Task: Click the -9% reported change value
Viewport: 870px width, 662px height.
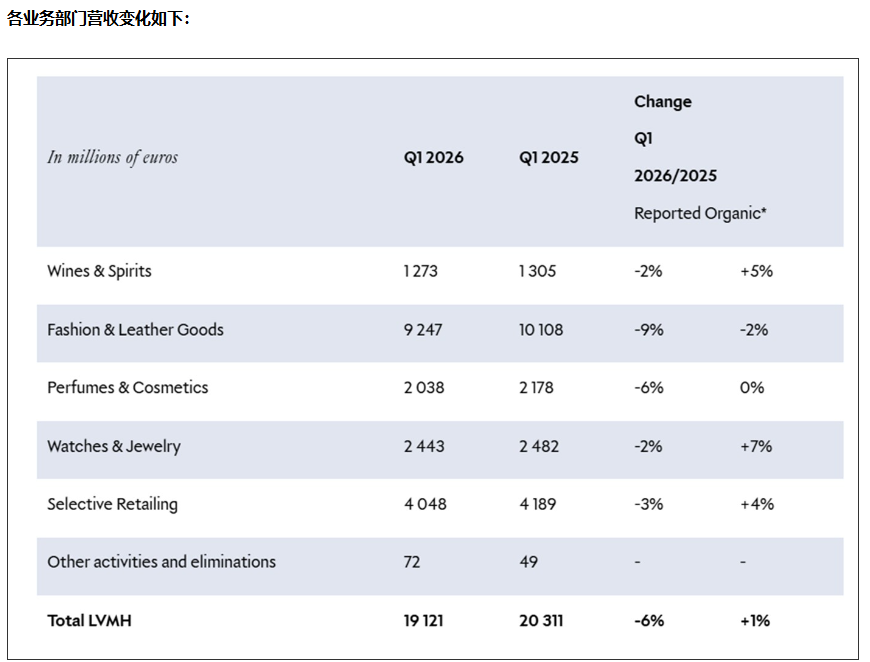Action: point(648,330)
